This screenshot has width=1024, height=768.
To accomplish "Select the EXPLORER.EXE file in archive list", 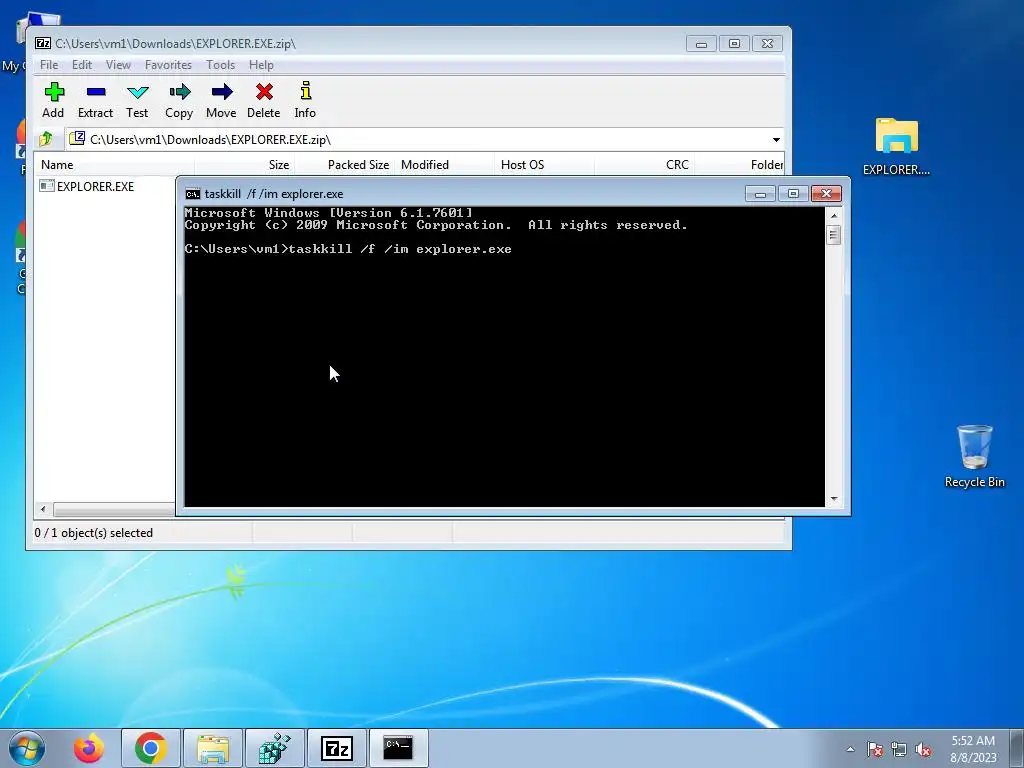I will 87,186.
